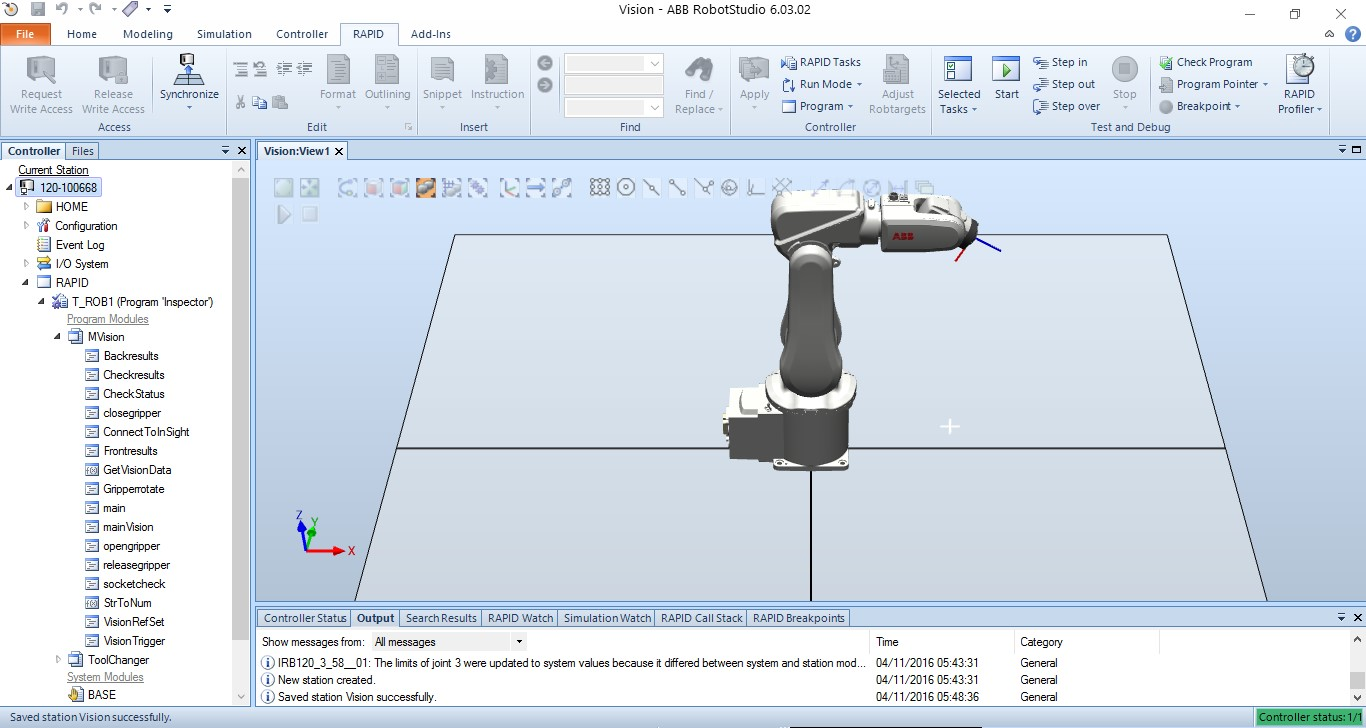The width and height of the screenshot is (1366, 728).
Task: Toggle Body selection level
Action: [x=399, y=187]
